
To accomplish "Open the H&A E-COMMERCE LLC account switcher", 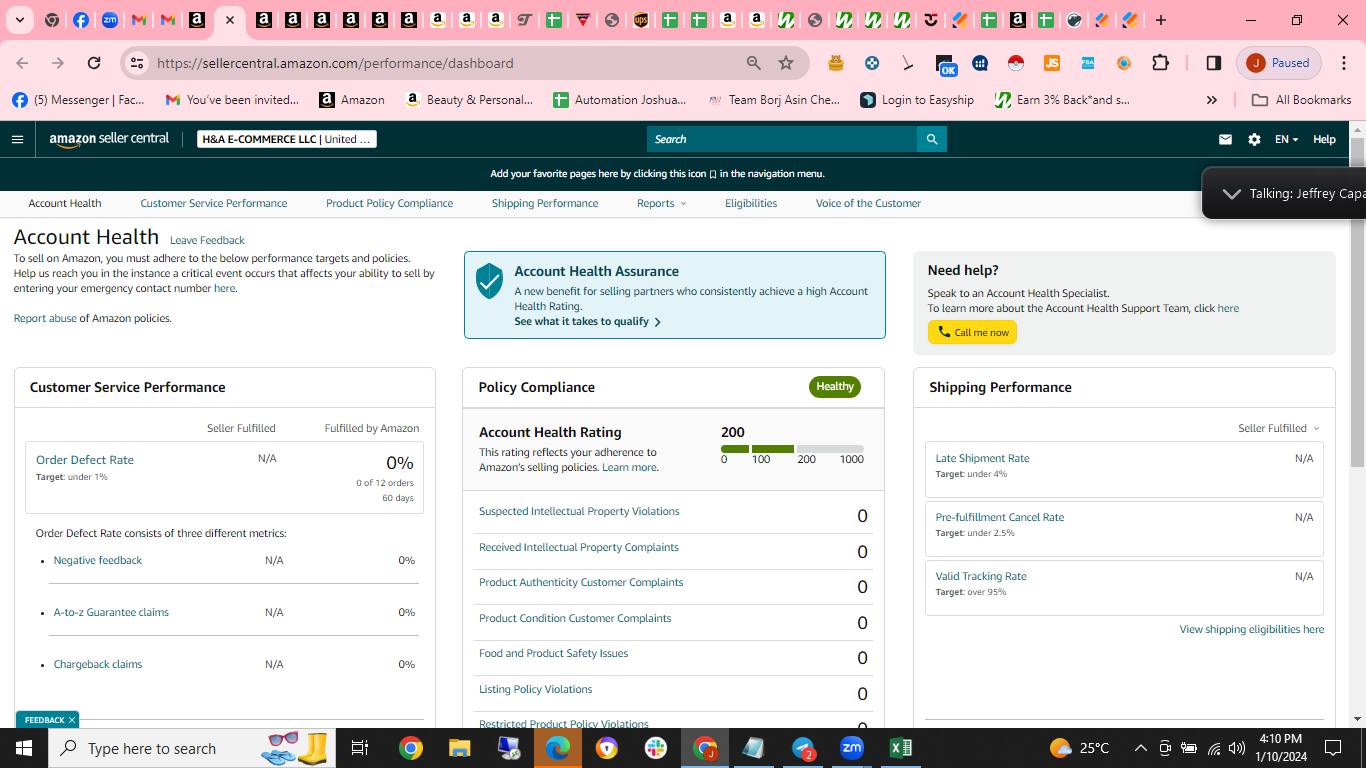I will pyautogui.click(x=287, y=139).
